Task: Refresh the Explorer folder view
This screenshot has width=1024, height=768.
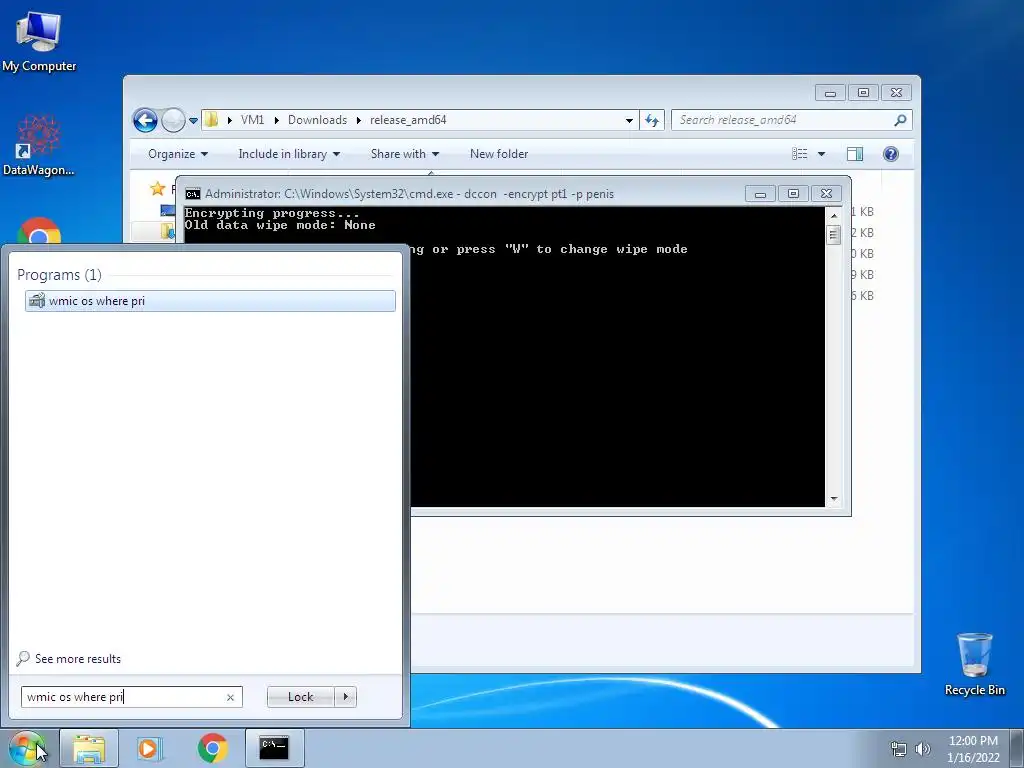Action: pos(652,120)
